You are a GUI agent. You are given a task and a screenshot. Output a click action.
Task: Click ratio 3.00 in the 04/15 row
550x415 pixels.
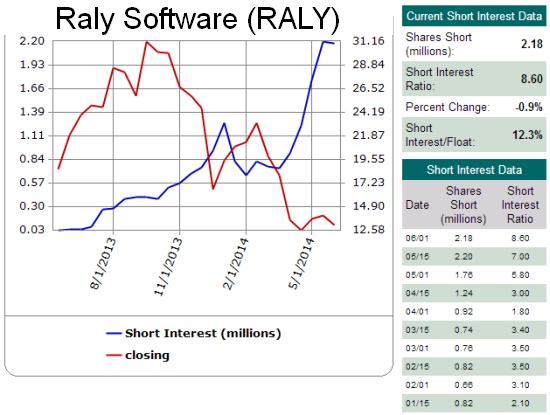(520, 293)
